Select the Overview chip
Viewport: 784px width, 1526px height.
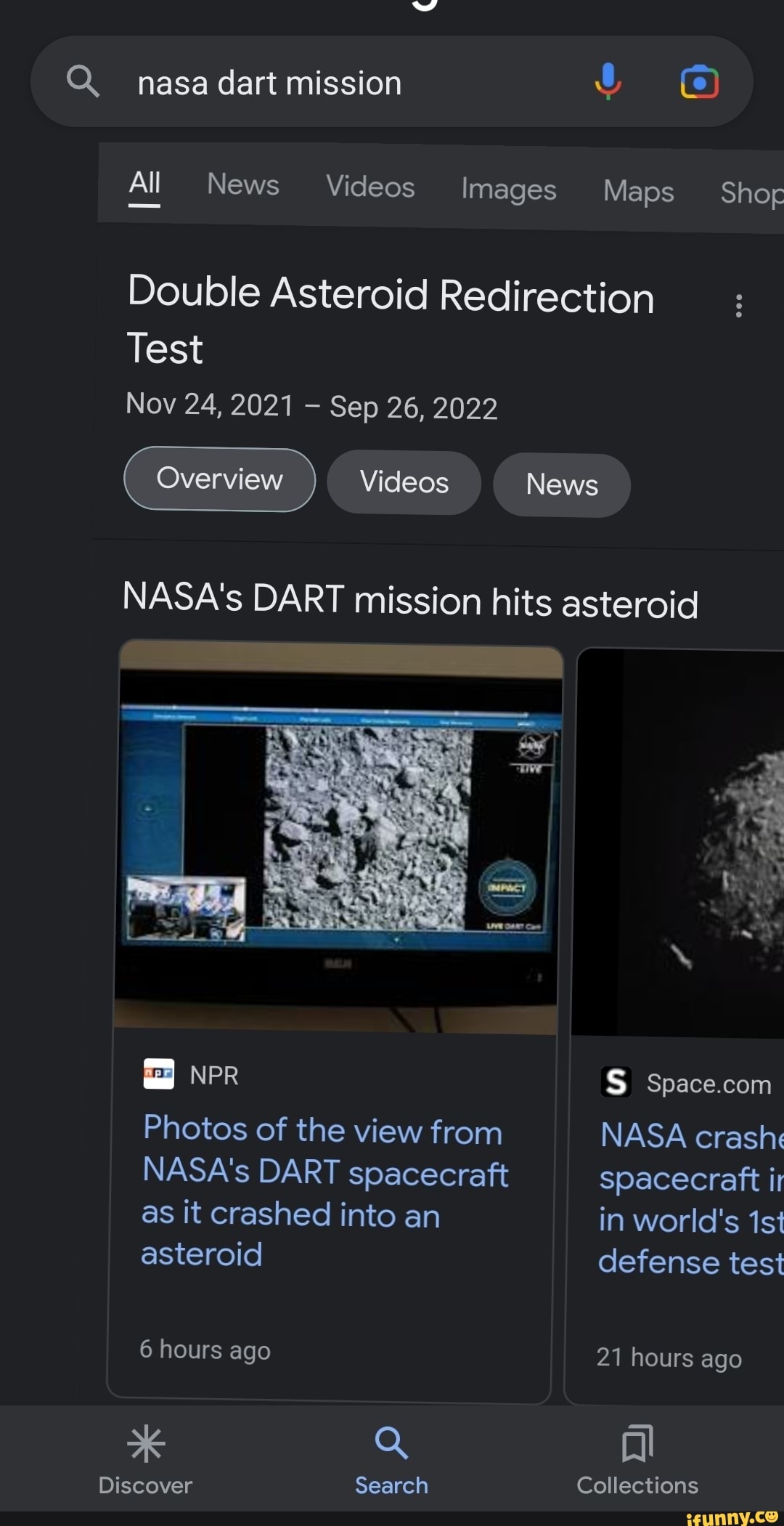pos(219,479)
